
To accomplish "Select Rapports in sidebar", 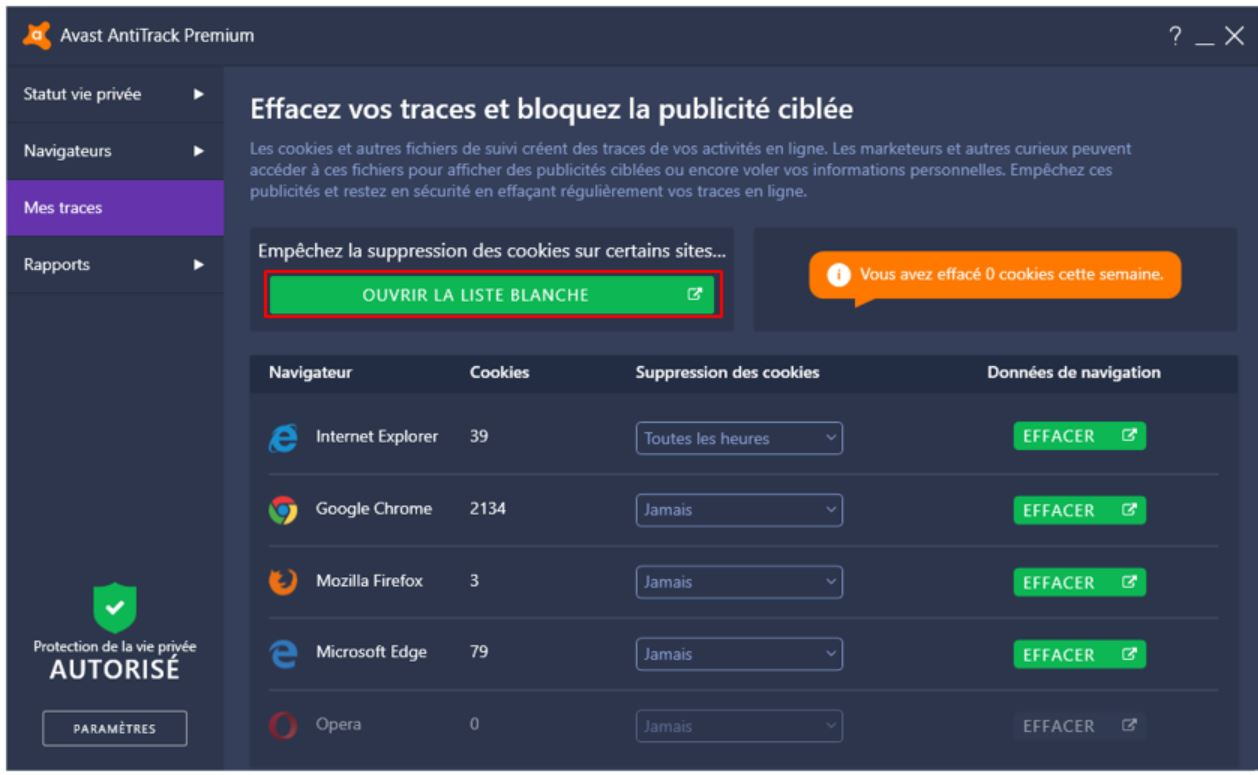I will coord(115,265).
